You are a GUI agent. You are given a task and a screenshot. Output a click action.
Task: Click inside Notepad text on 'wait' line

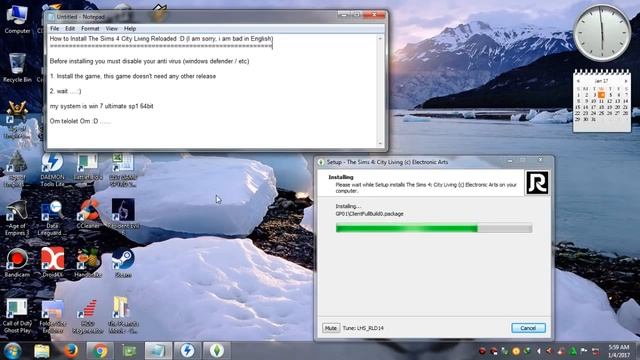65,91
